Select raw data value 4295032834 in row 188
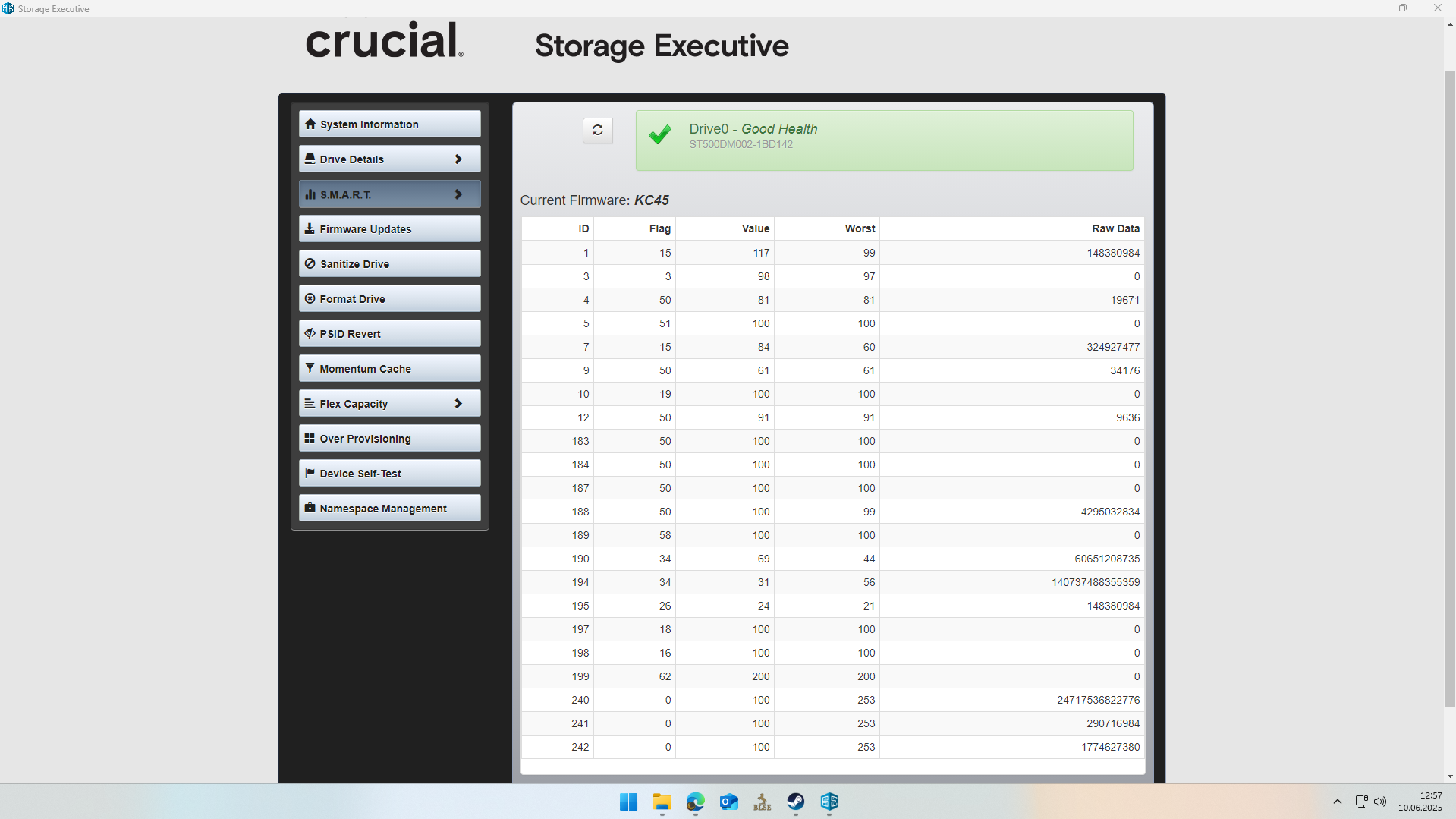 click(x=1110, y=512)
